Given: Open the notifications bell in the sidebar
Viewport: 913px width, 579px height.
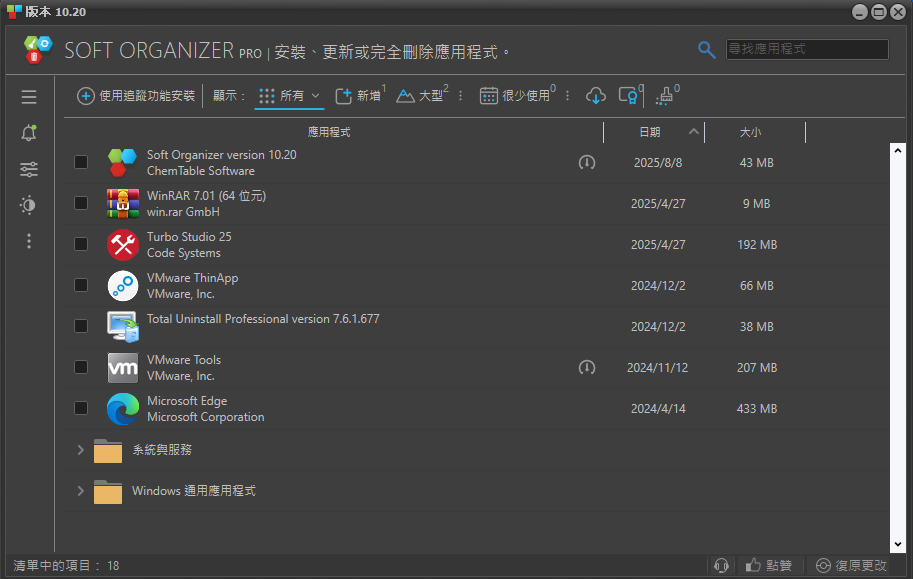Looking at the screenshot, I should tap(29, 133).
